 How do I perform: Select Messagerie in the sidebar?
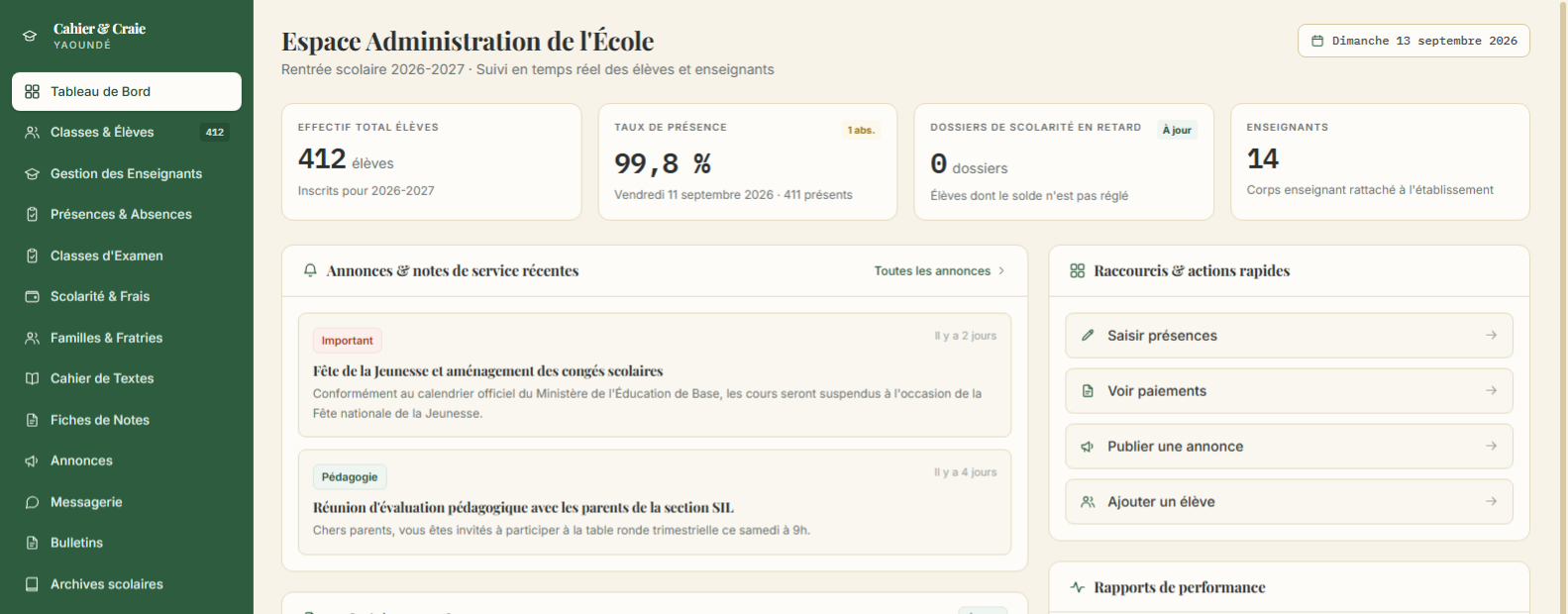coord(127,502)
